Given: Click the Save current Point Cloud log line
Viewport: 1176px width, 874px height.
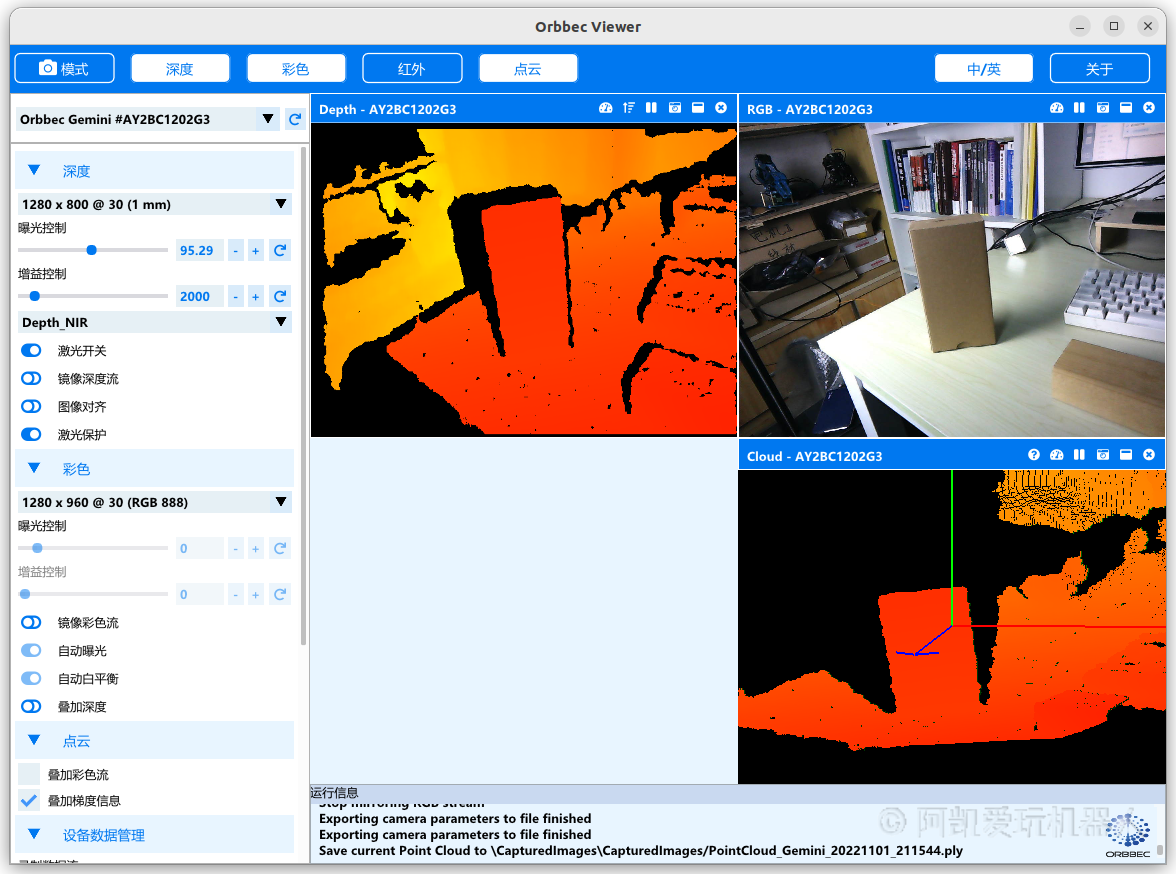Looking at the screenshot, I should pos(640,851).
